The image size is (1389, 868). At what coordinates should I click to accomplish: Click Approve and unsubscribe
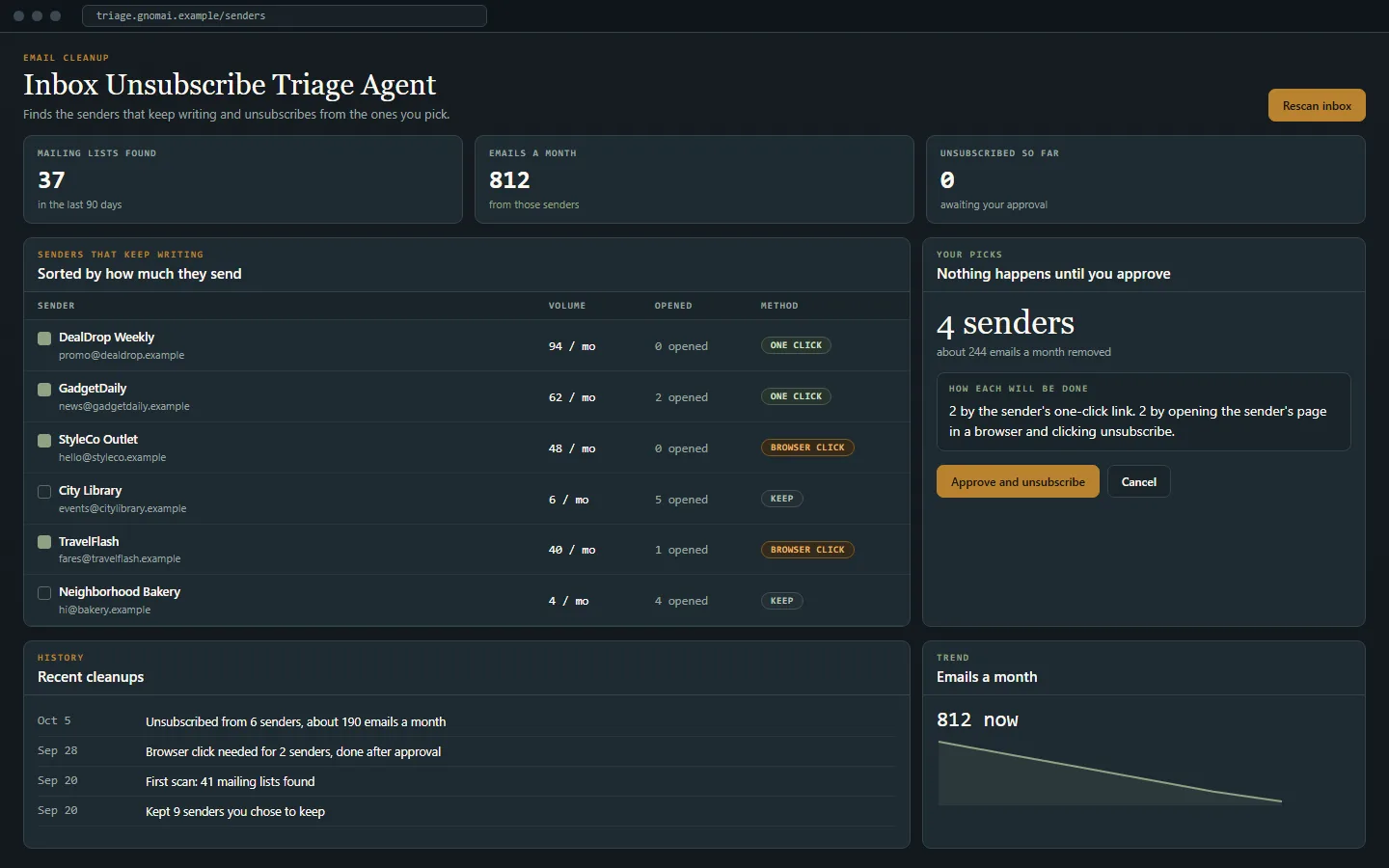[x=1018, y=482]
